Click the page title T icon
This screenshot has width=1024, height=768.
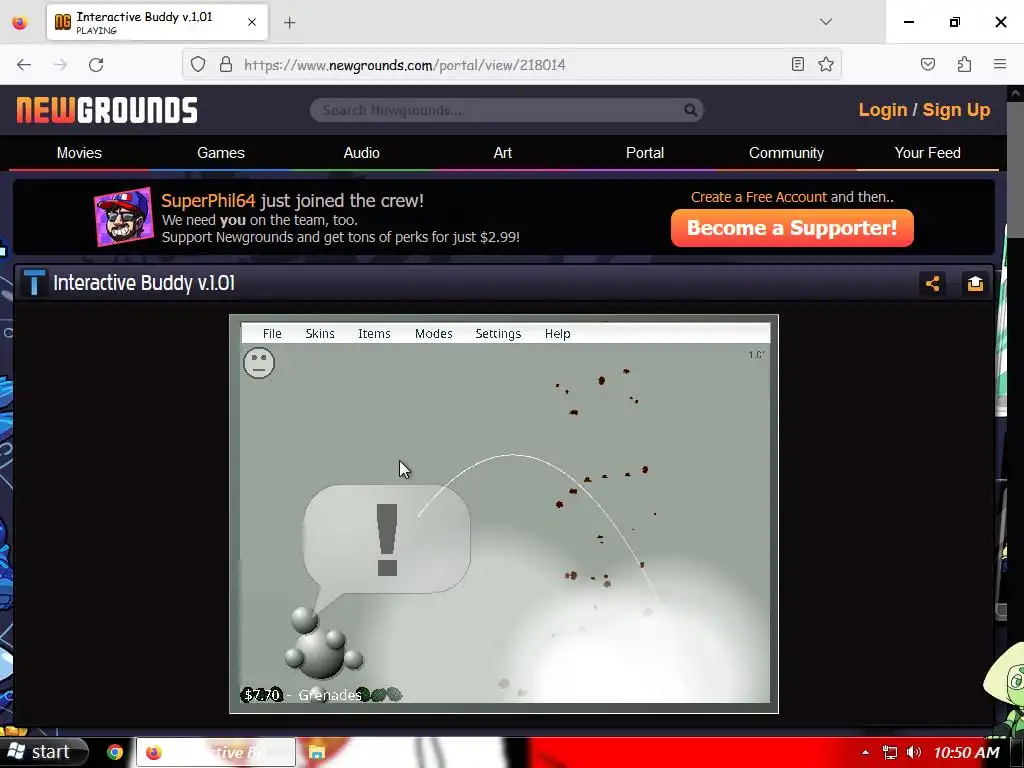pyautogui.click(x=34, y=283)
